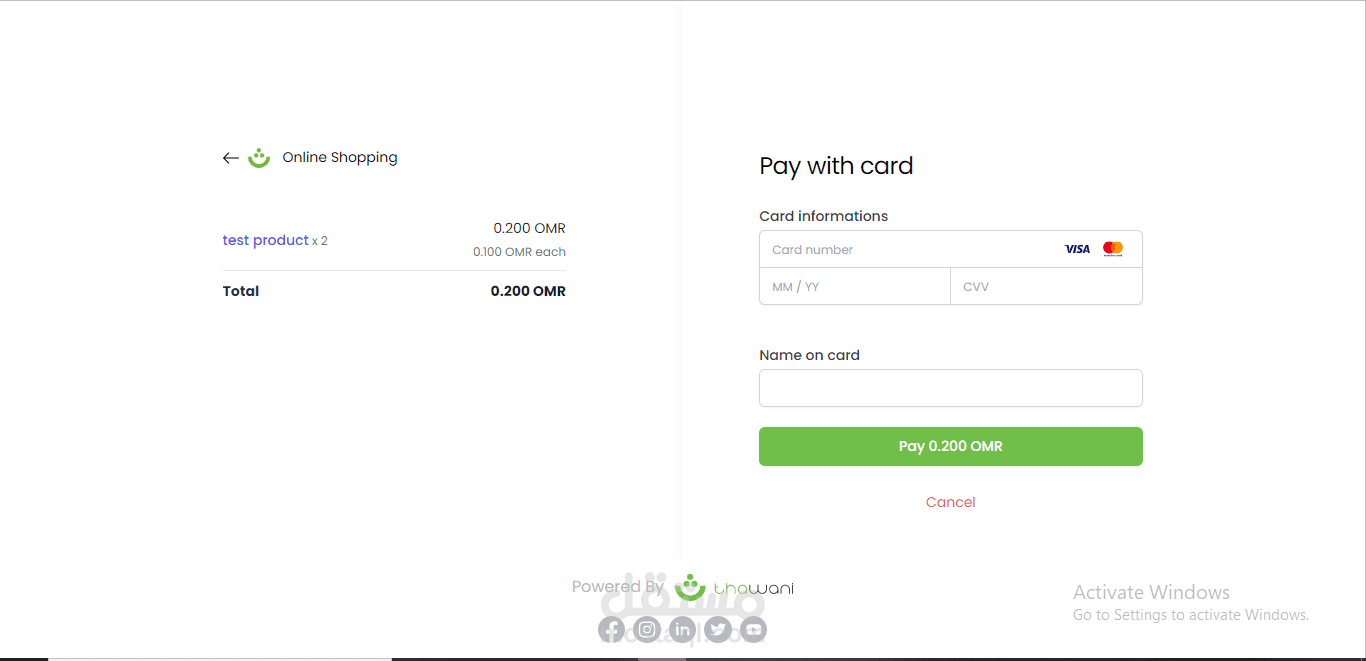The width and height of the screenshot is (1366, 661).
Task: Open the Facebook social link
Action: 612,629
